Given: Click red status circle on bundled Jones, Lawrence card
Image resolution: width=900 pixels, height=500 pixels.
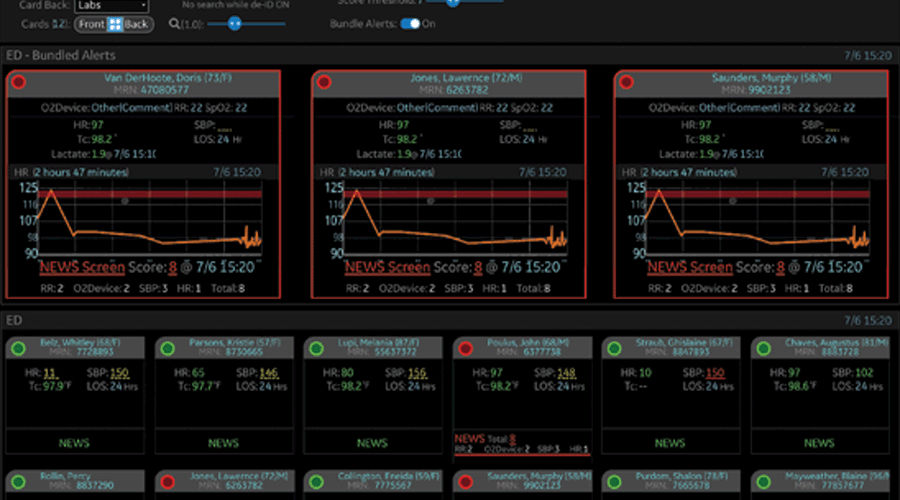Looking at the screenshot, I should pyautogui.click(x=324, y=82).
